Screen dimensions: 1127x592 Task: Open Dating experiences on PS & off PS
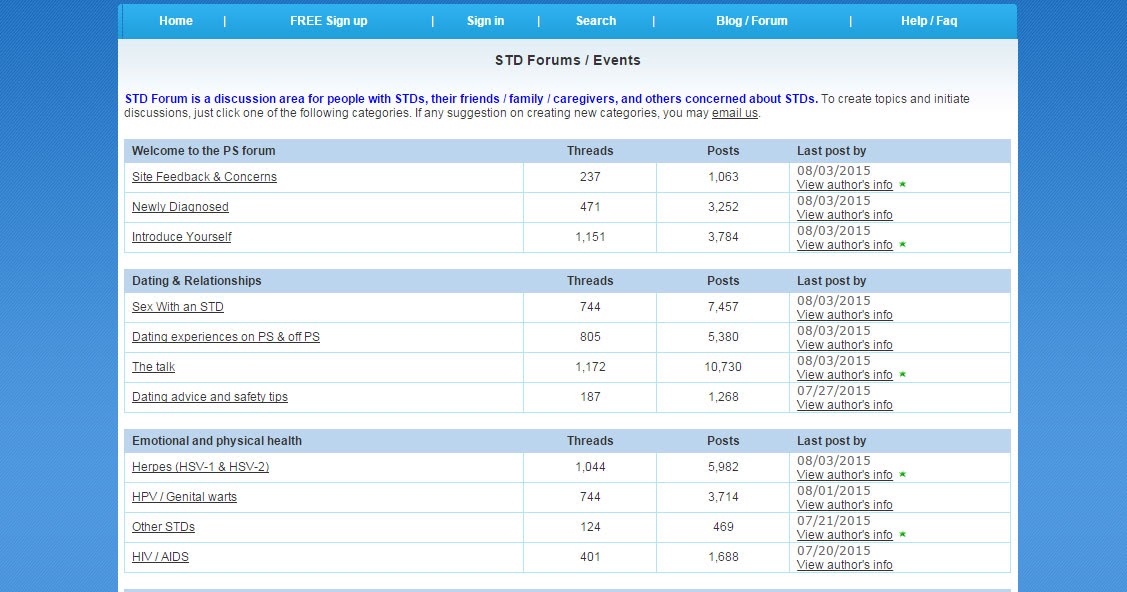(x=226, y=337)
